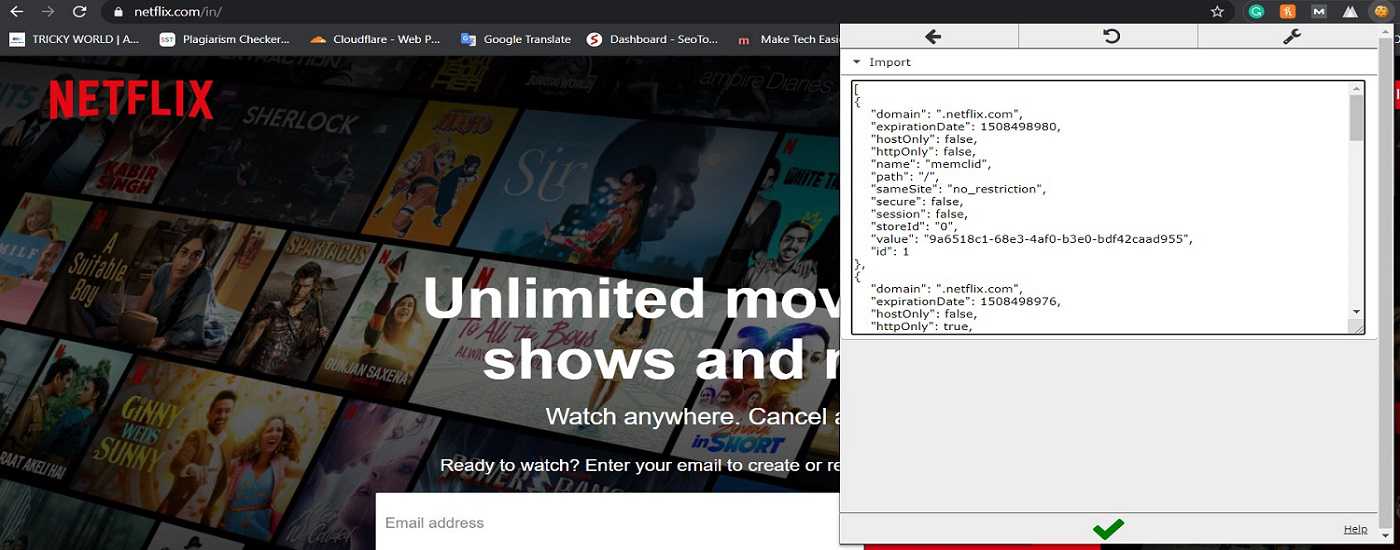This screenshot has width=1400, height=550.
Task: Open the mountain-shaped extension icon
Action: pos(1350,12)
